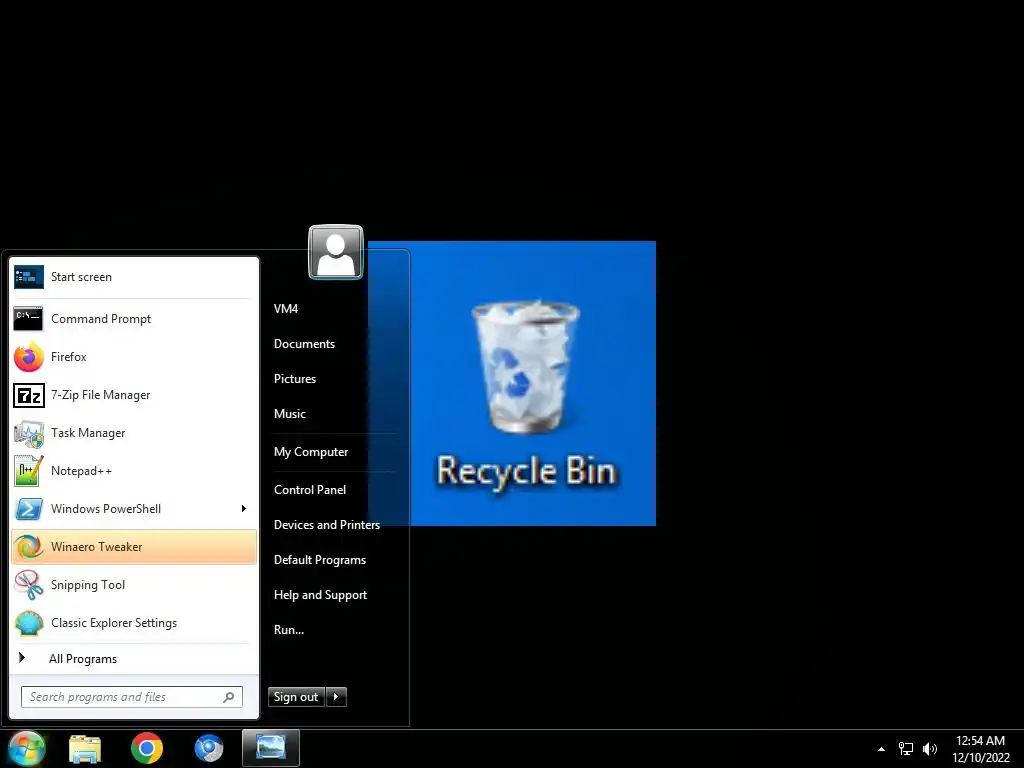The image size is (1024, 768).
Task: Open Classic Explorer Settings shell icon
Action: (x=29, y=623)
